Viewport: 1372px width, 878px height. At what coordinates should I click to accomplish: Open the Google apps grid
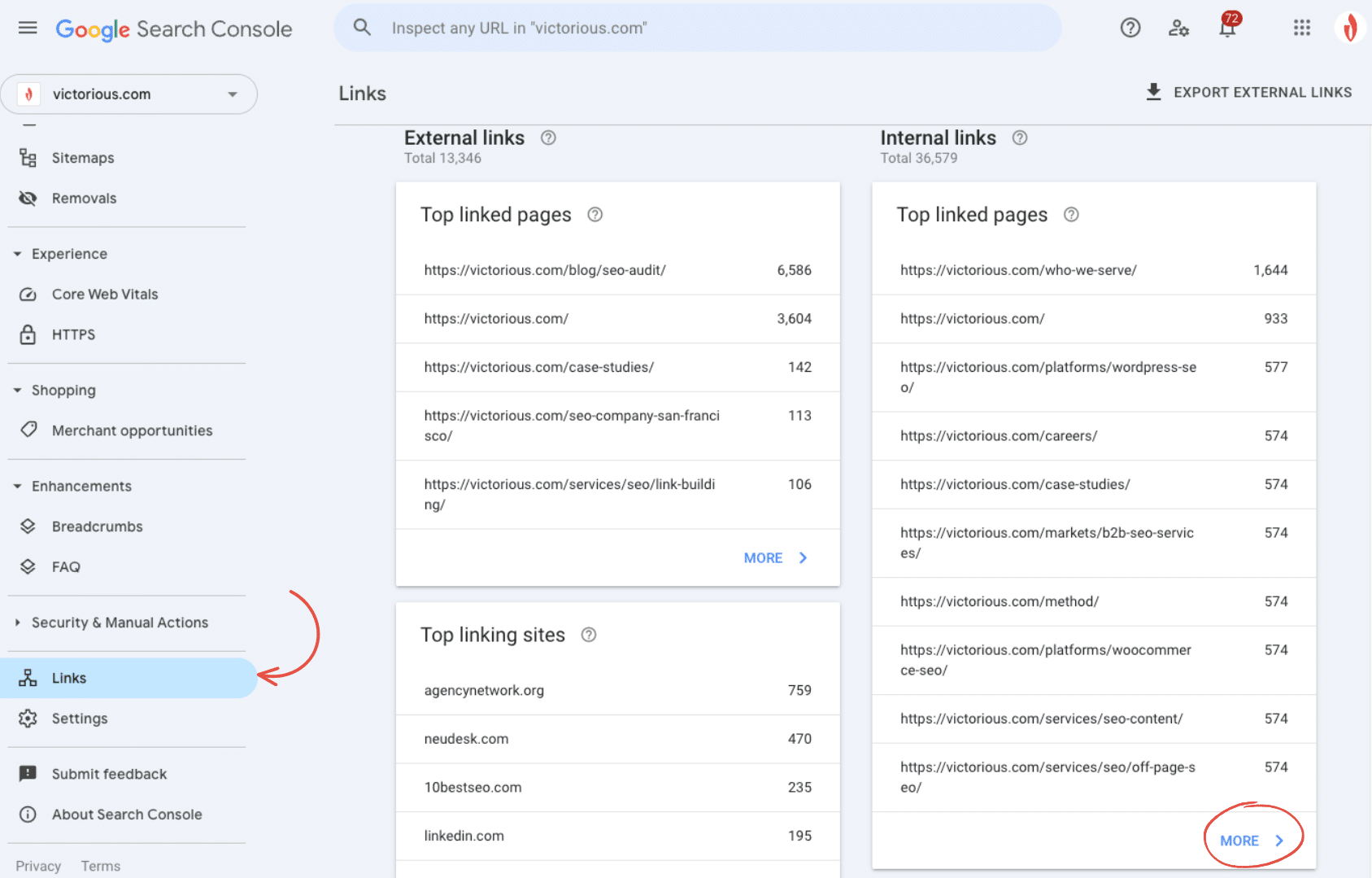1302,28
